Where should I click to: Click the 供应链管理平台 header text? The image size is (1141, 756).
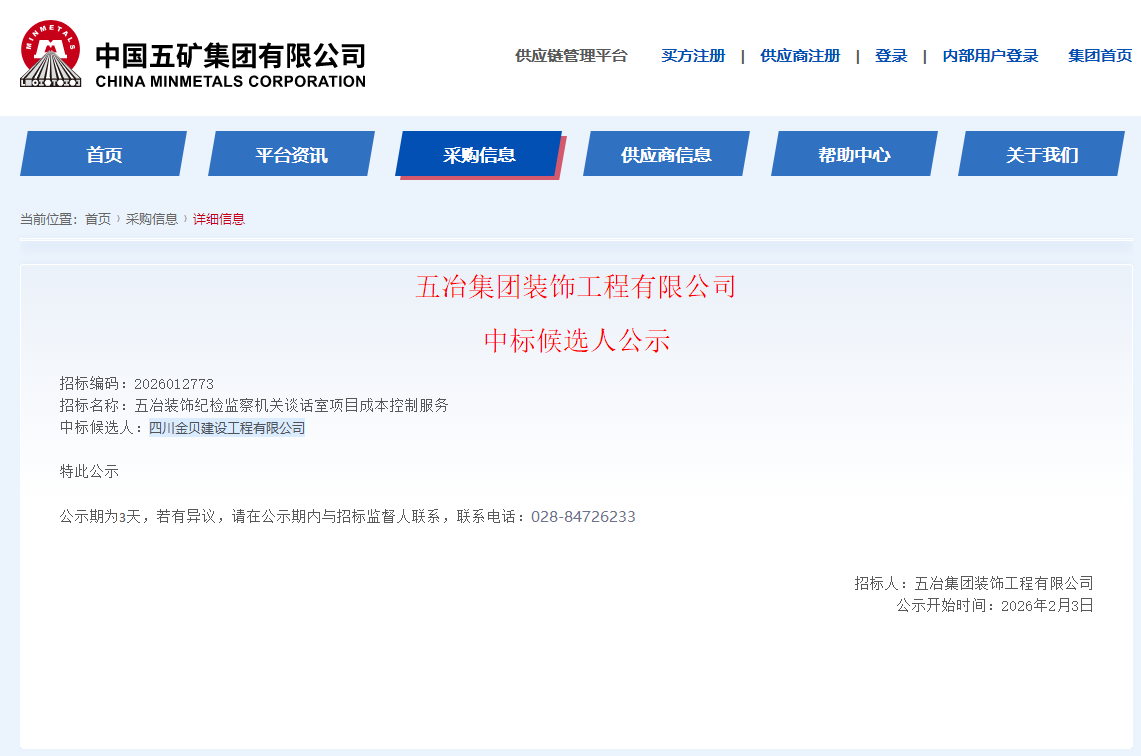coord(571,56)
